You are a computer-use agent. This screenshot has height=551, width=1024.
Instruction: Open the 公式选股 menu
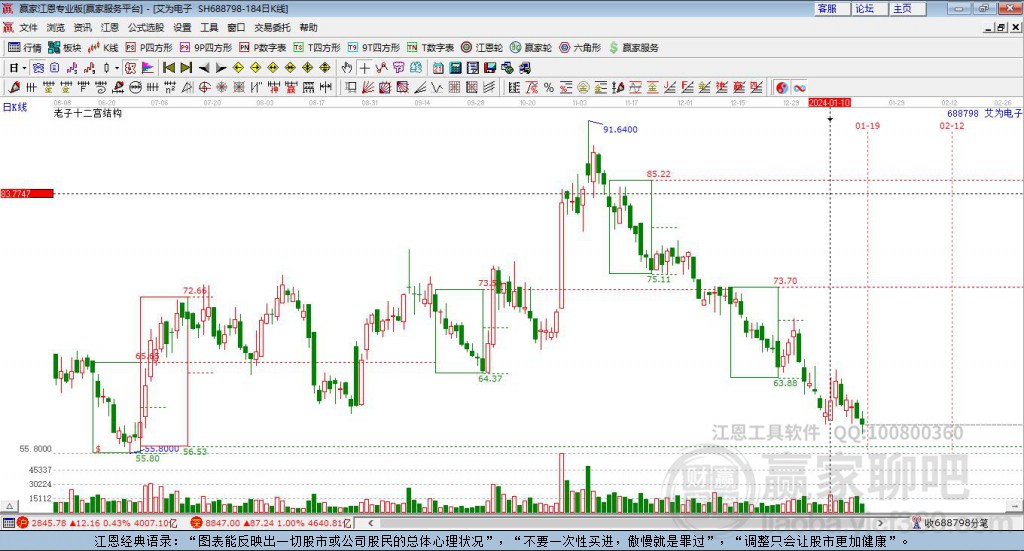(x=146, y=27)
